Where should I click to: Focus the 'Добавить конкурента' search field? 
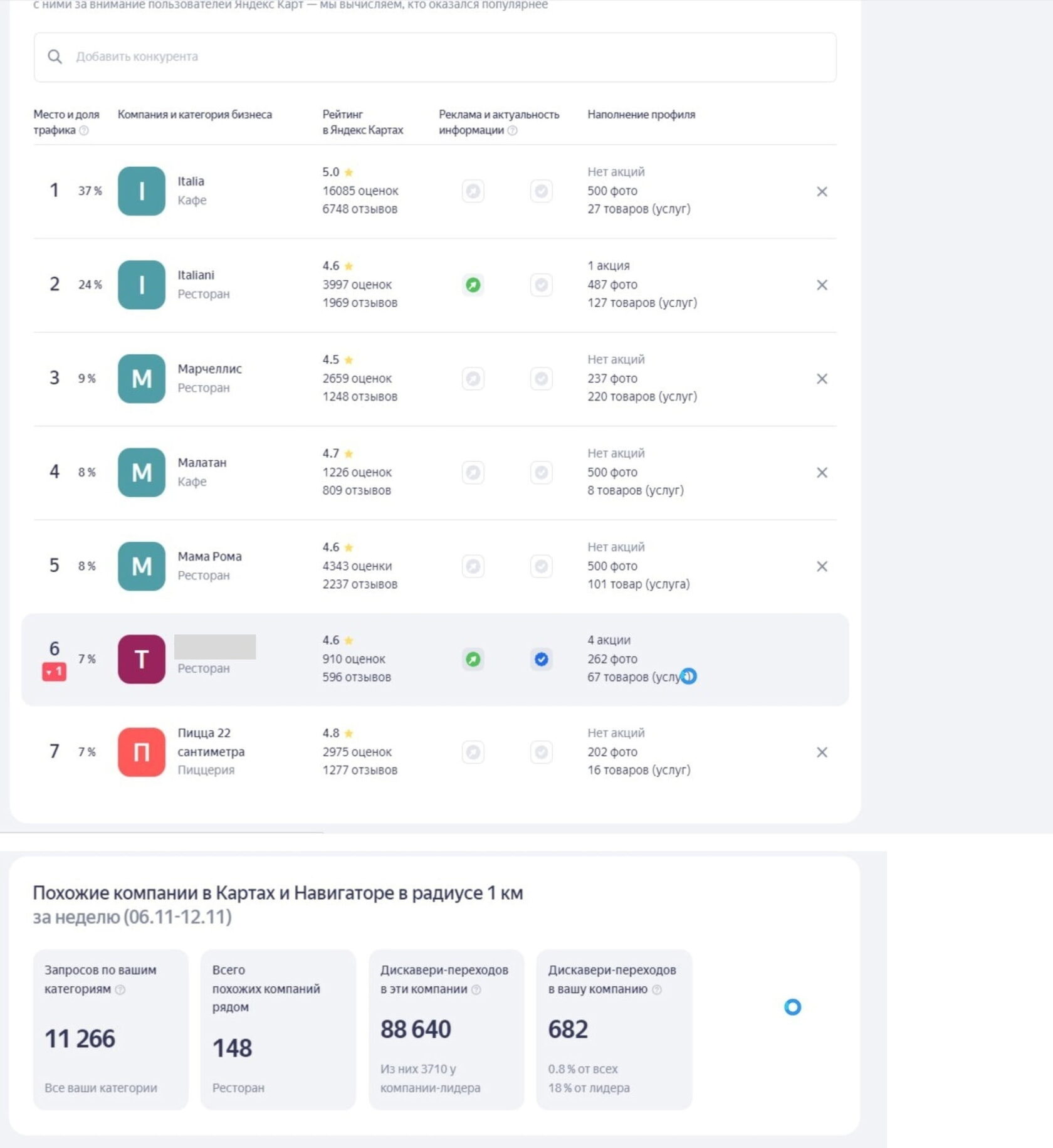tap(435, 57)
